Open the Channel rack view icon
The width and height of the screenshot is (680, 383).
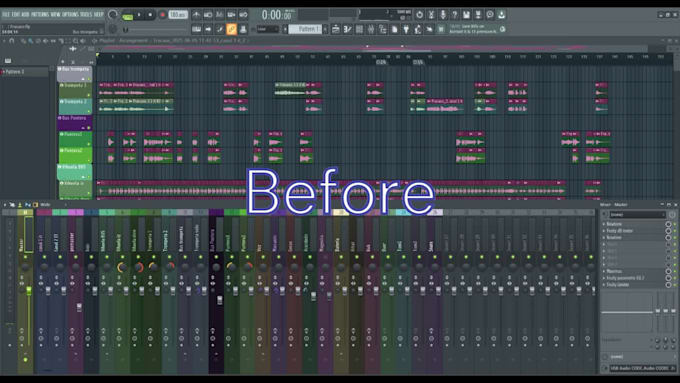pos(359,29)
